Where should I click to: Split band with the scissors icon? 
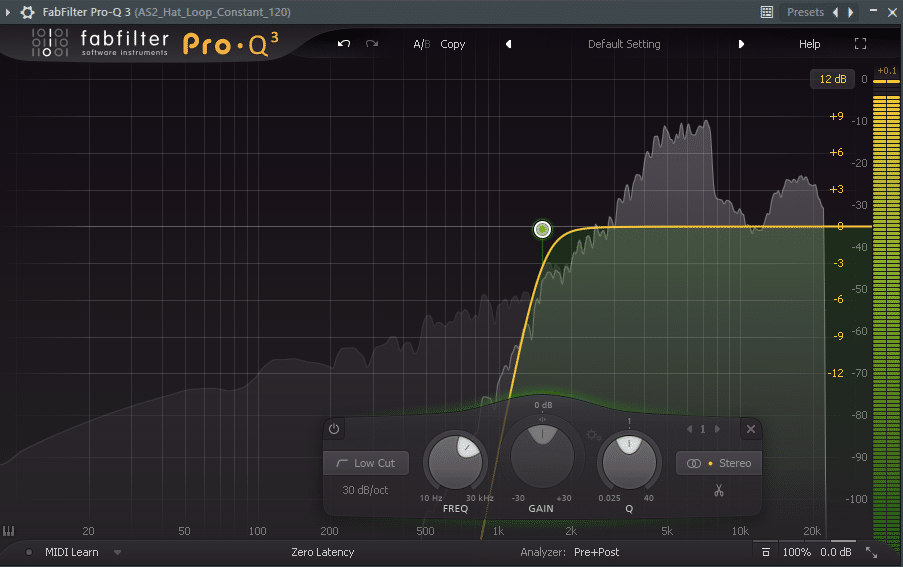click(719, 490)
